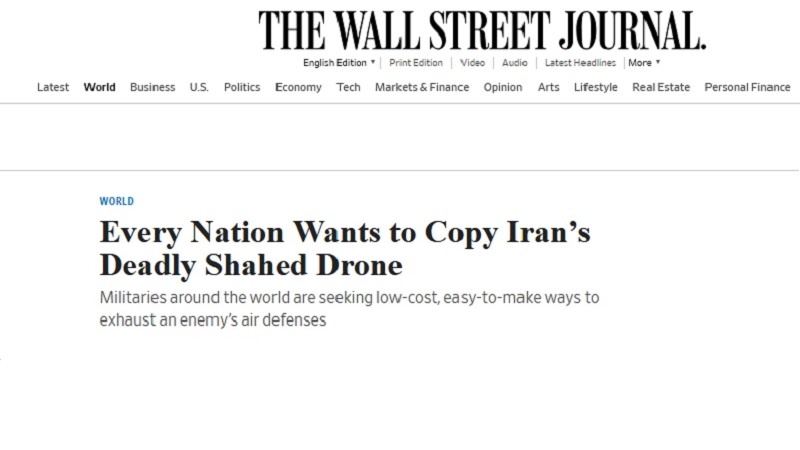800x450 pixels.
Task: Open the Arts section
Action: click(x=548, y=87)
